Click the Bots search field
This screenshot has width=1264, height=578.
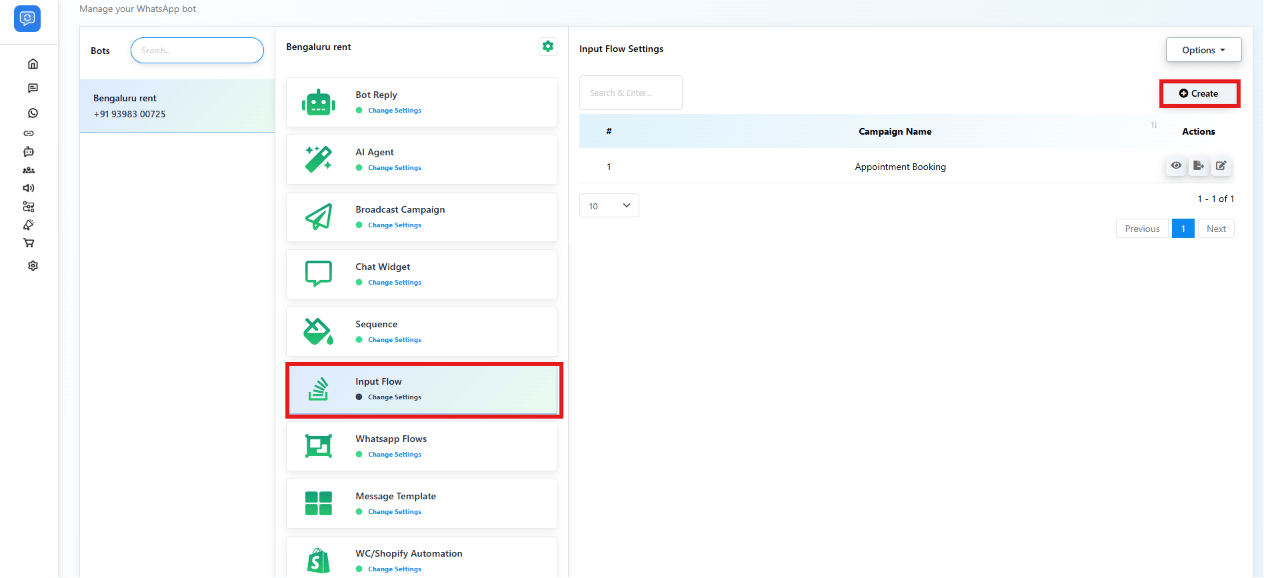coord(197,50)
